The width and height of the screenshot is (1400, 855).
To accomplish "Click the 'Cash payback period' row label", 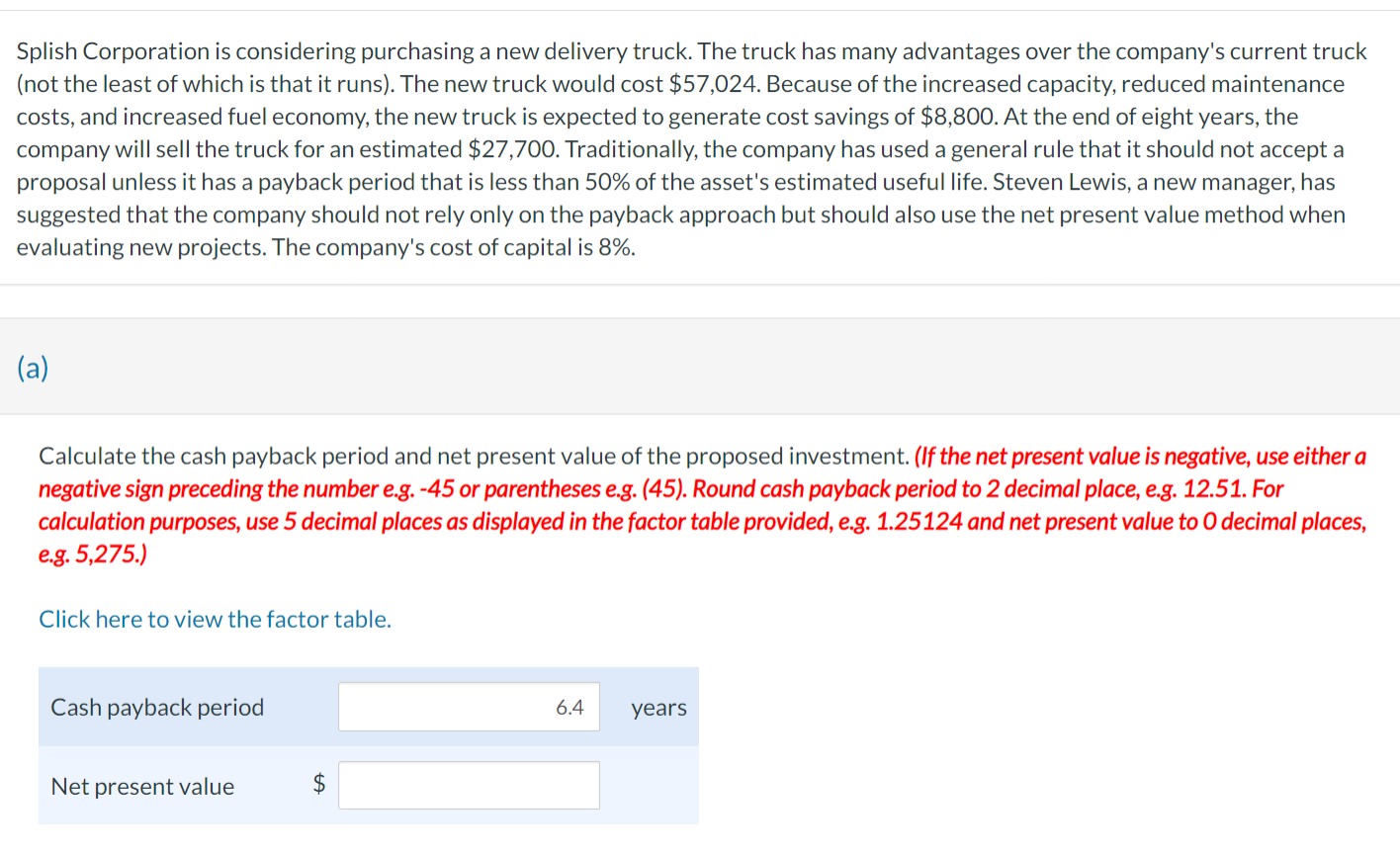I will tap(157, 707).
